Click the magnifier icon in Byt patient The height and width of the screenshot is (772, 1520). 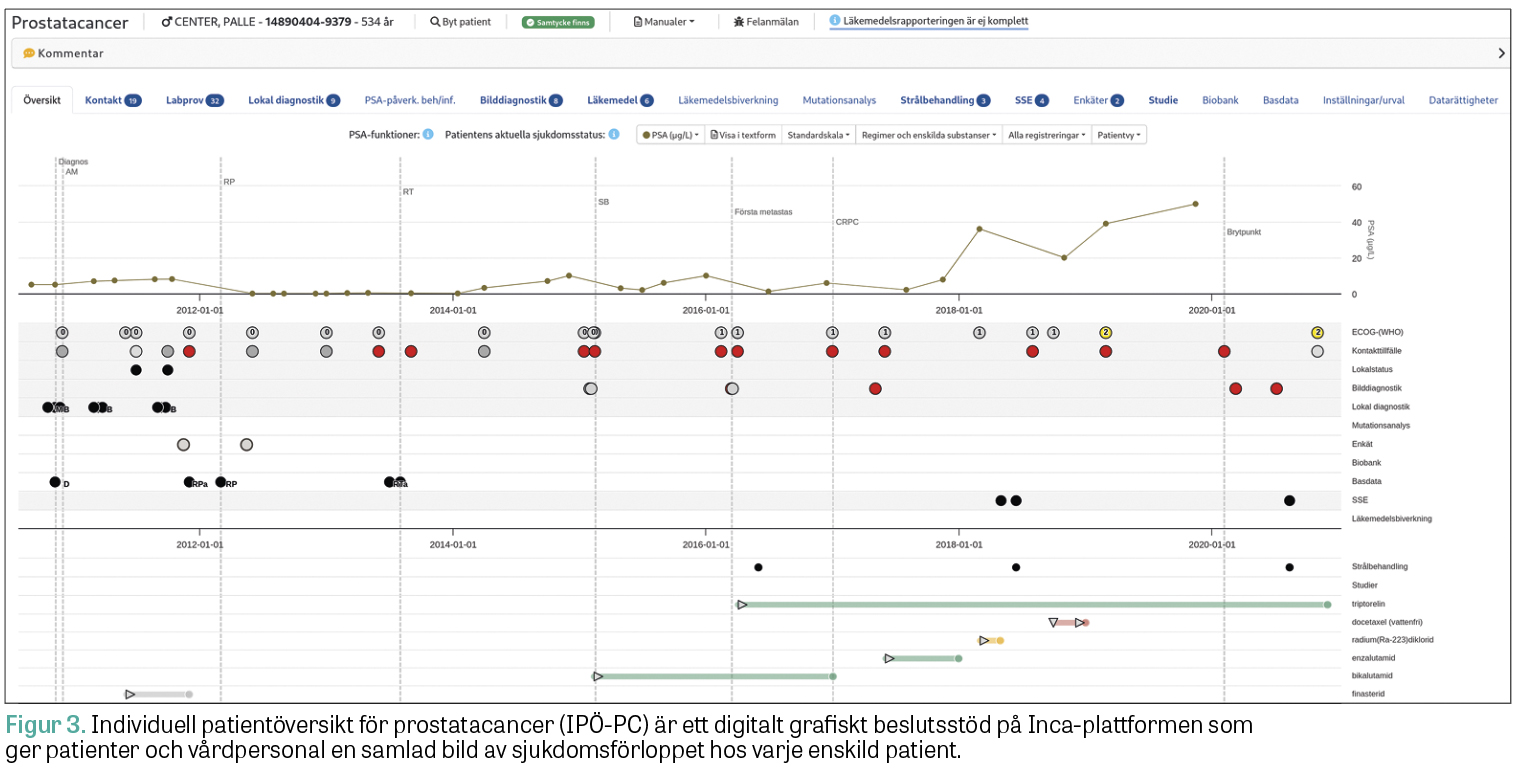click(435, 22)
